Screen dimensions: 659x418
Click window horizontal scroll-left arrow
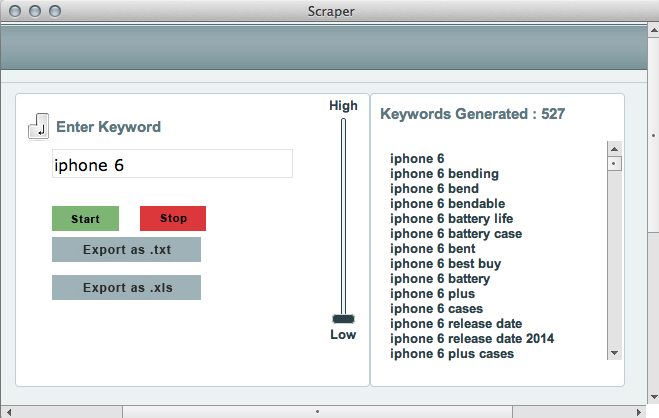tap(8, 412)
